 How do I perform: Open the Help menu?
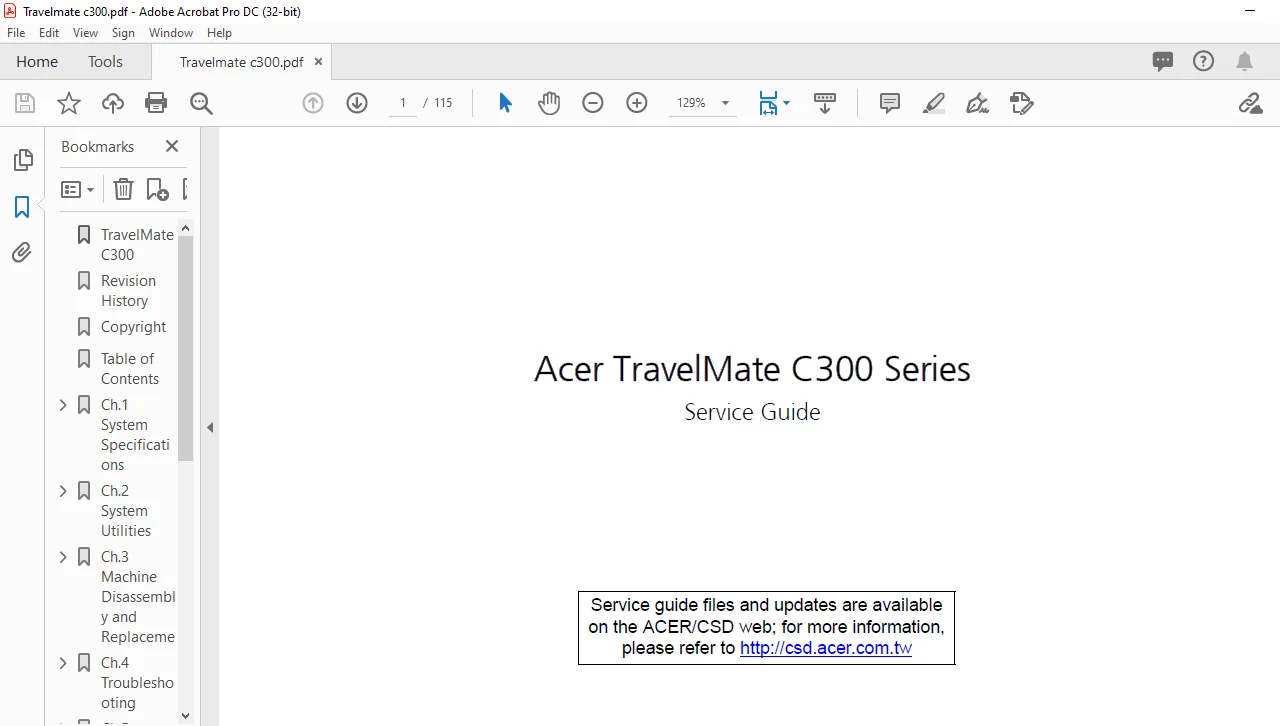click(219, 33)
